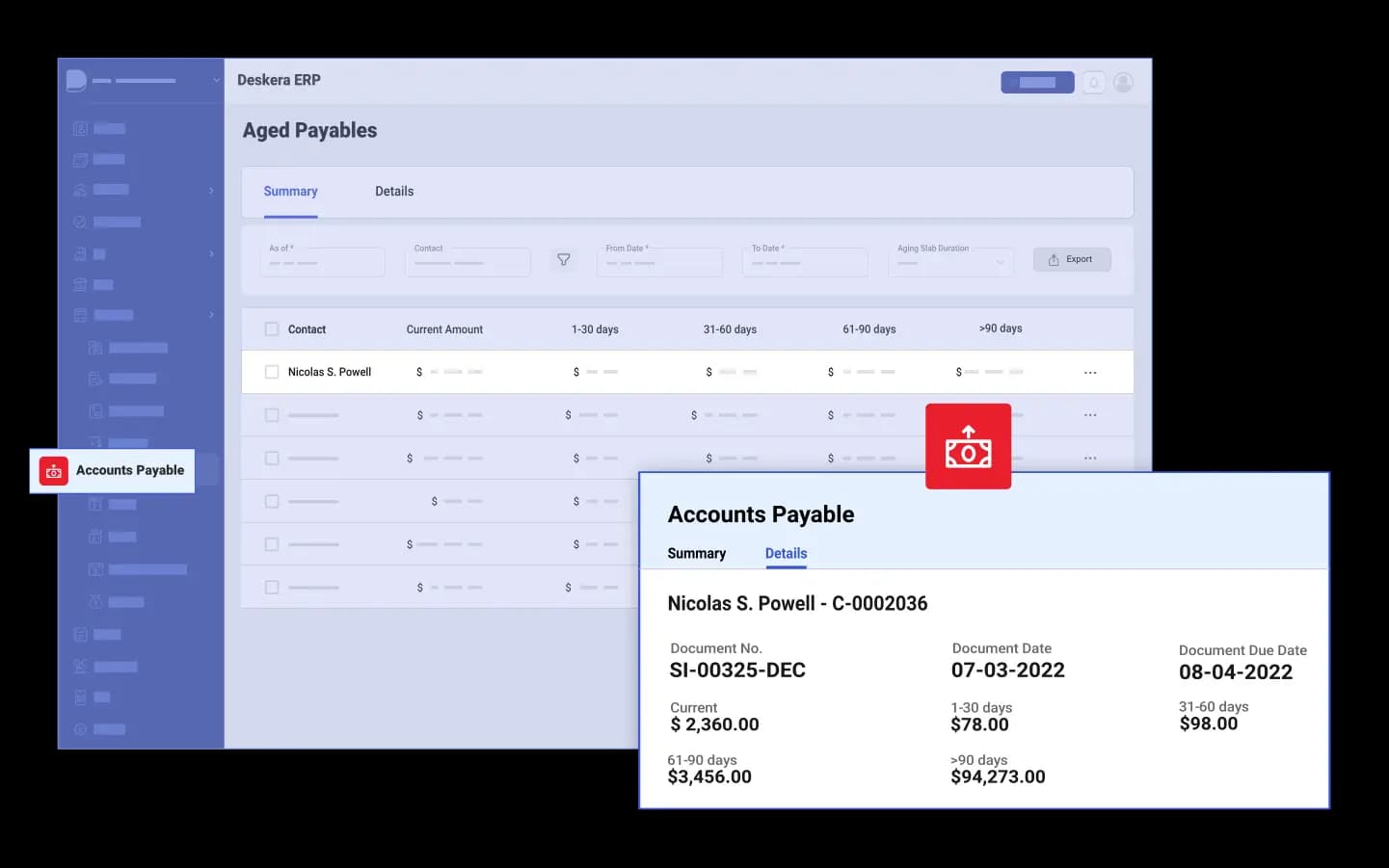Check the last row checkbox in the table
Screen dimensions: 1389x868
point(272,588)
